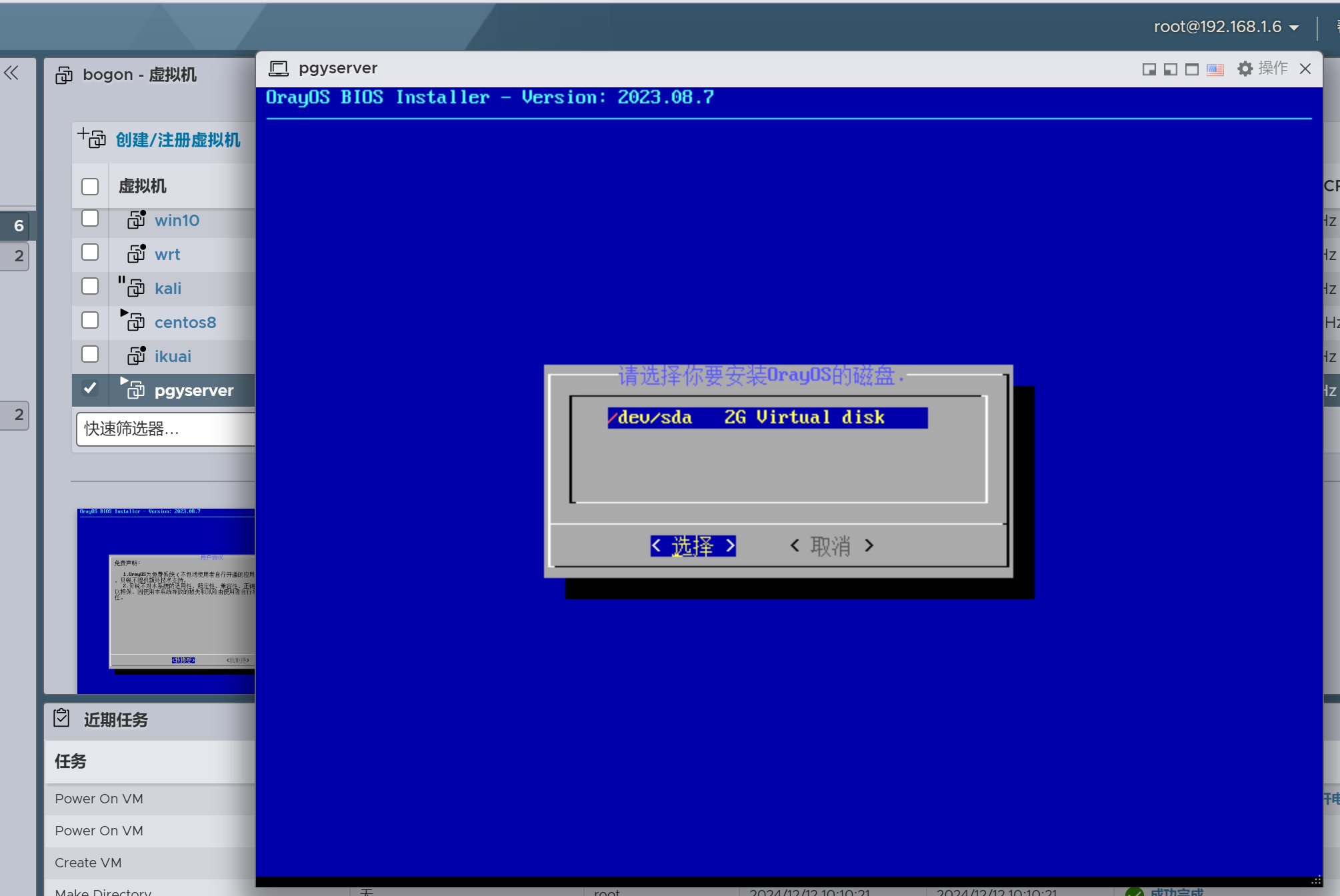Click the monitor icon in pgyserver console title bar
1340x896 pixels.
(278, 68)
